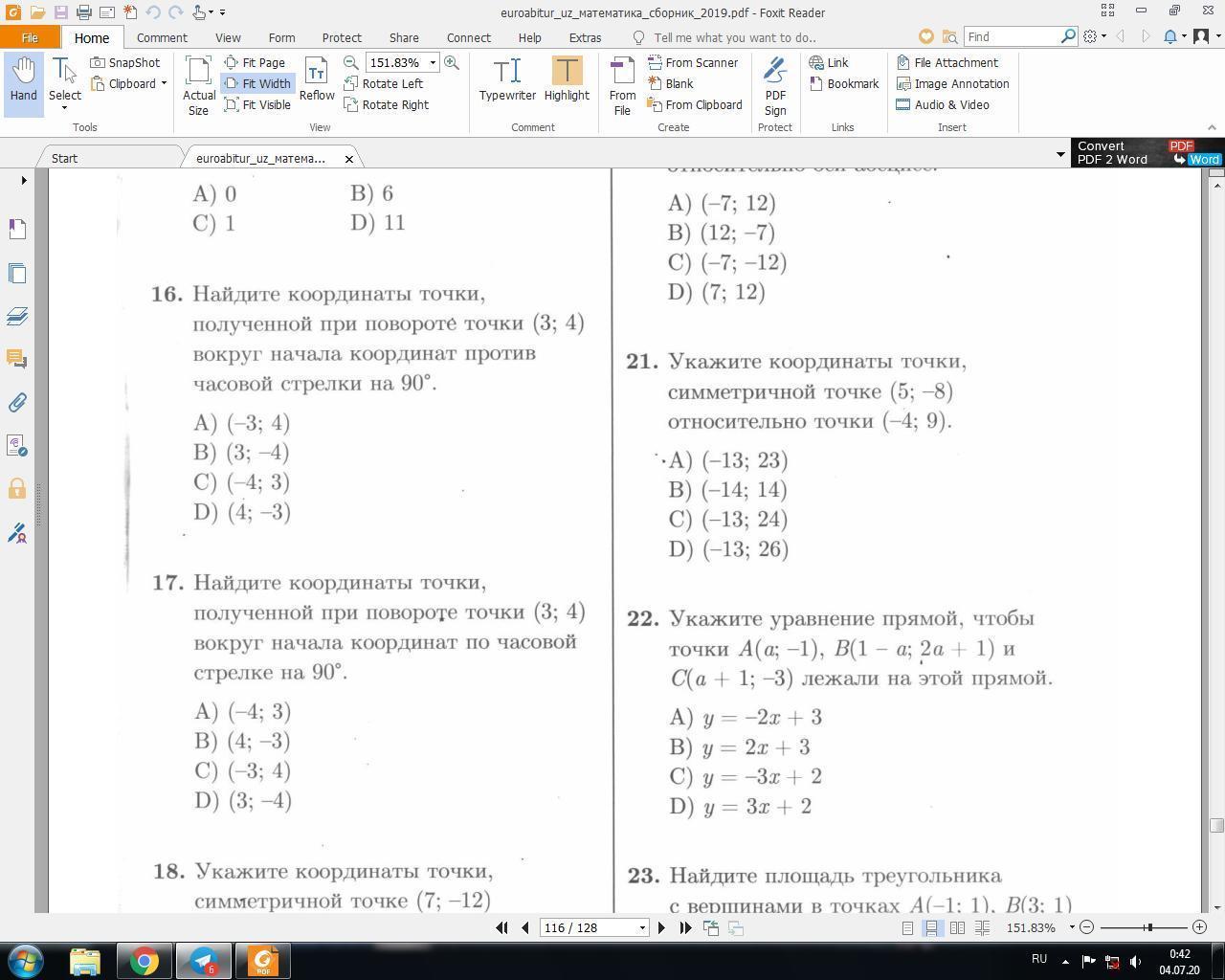Create PDF From Scanner
The image size is (1225, 980).
(693, 62)
